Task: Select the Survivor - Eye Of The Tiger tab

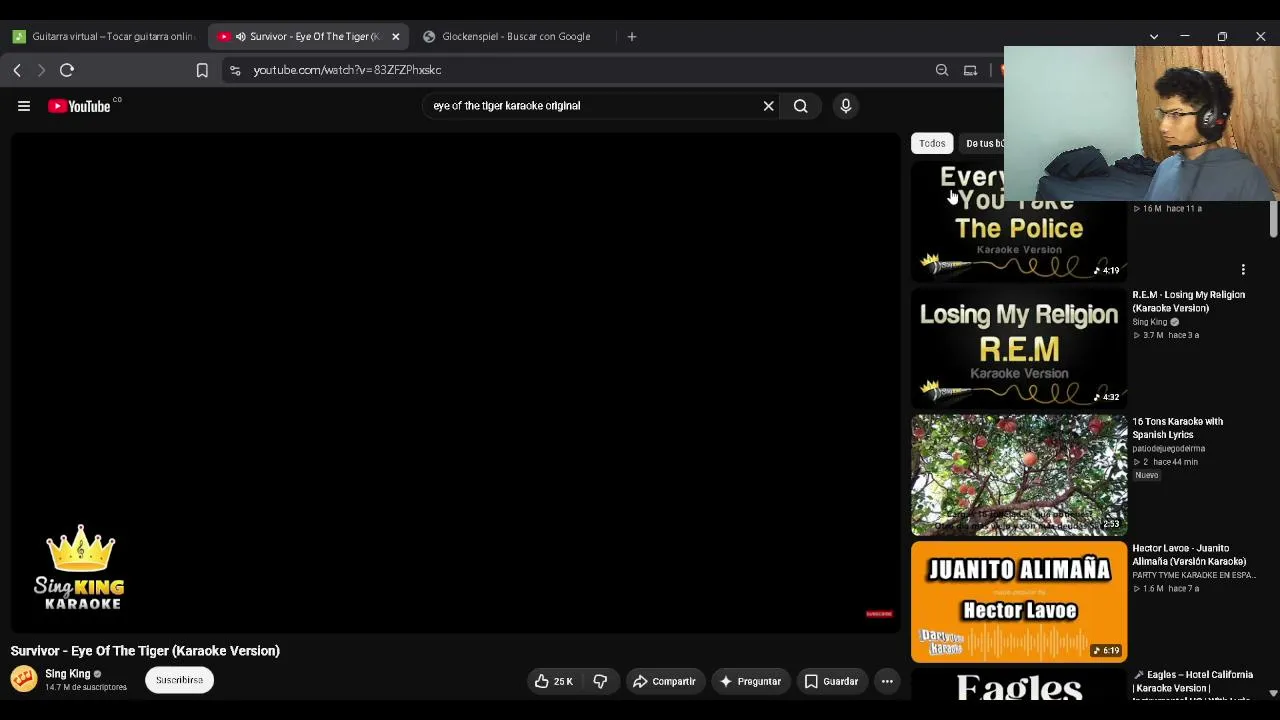Action: coord(308,37)
